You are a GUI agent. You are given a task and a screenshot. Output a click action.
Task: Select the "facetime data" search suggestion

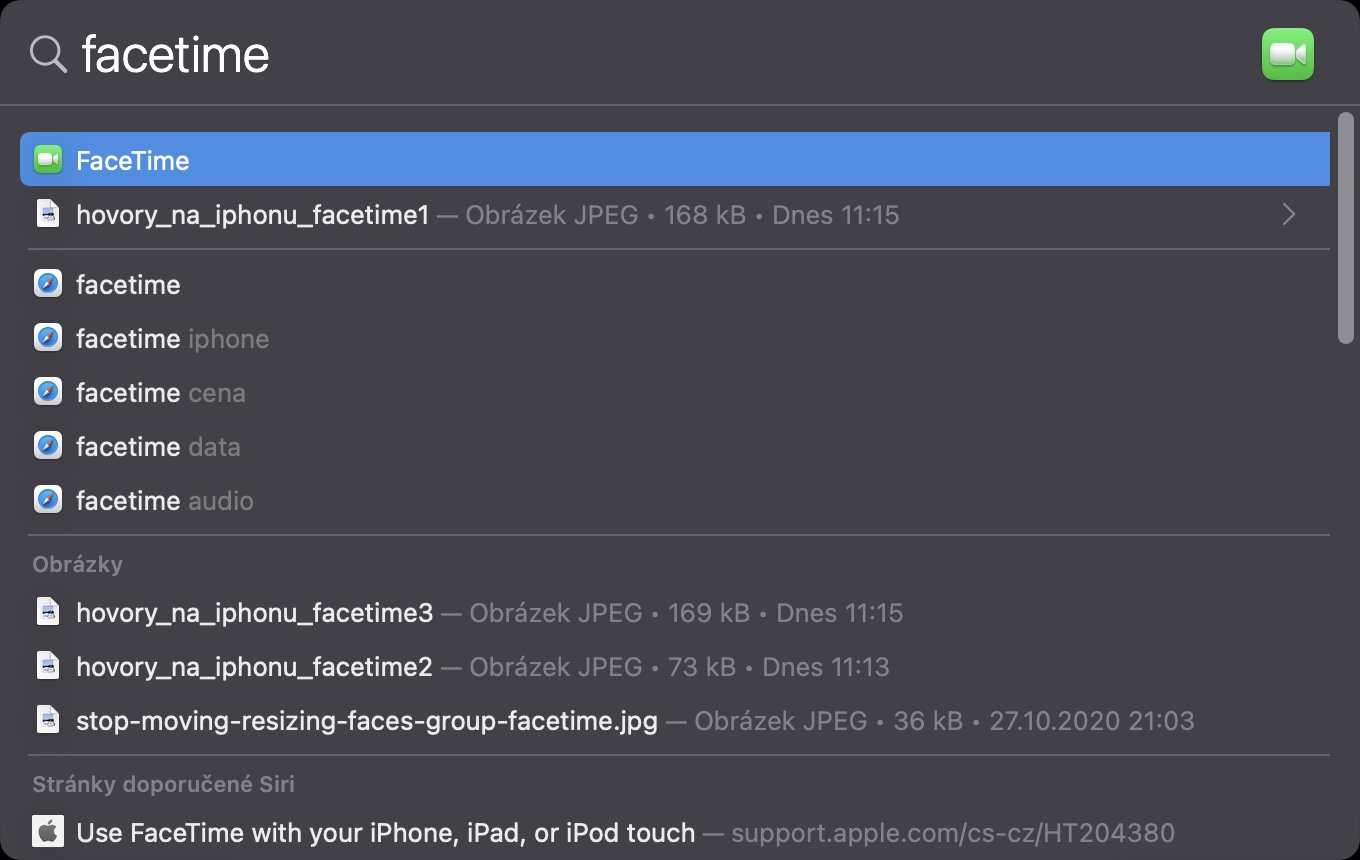pos(158,446)
